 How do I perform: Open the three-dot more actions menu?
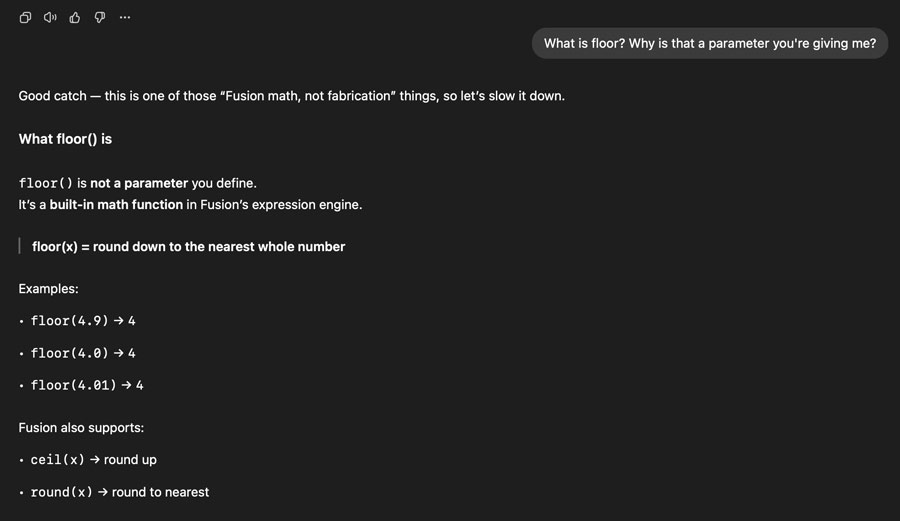125,17
